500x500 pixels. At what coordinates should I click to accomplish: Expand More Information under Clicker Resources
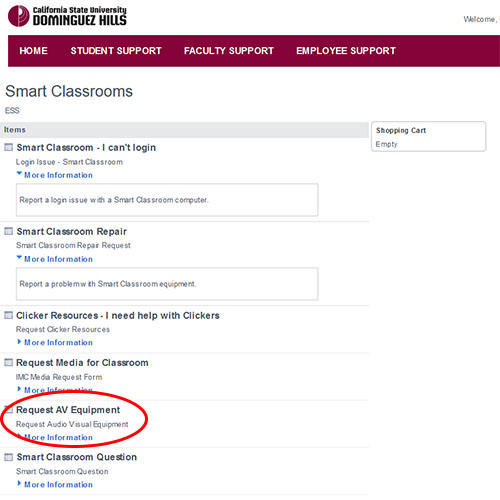[x=55, y=342]
